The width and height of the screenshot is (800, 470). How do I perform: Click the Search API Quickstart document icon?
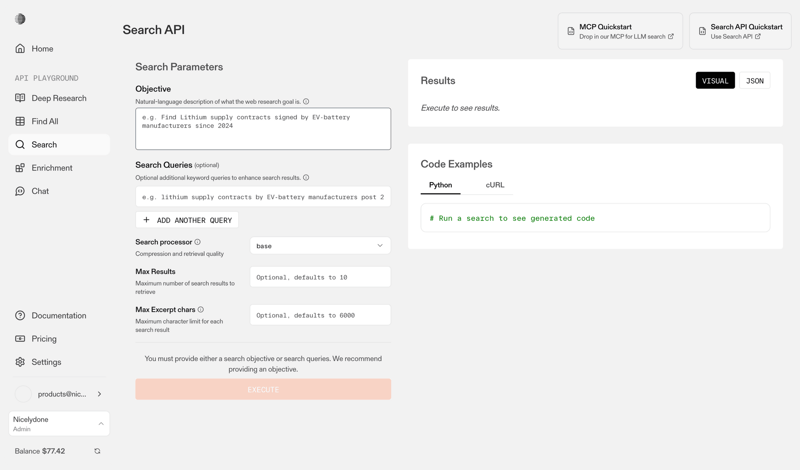point(702,31)
